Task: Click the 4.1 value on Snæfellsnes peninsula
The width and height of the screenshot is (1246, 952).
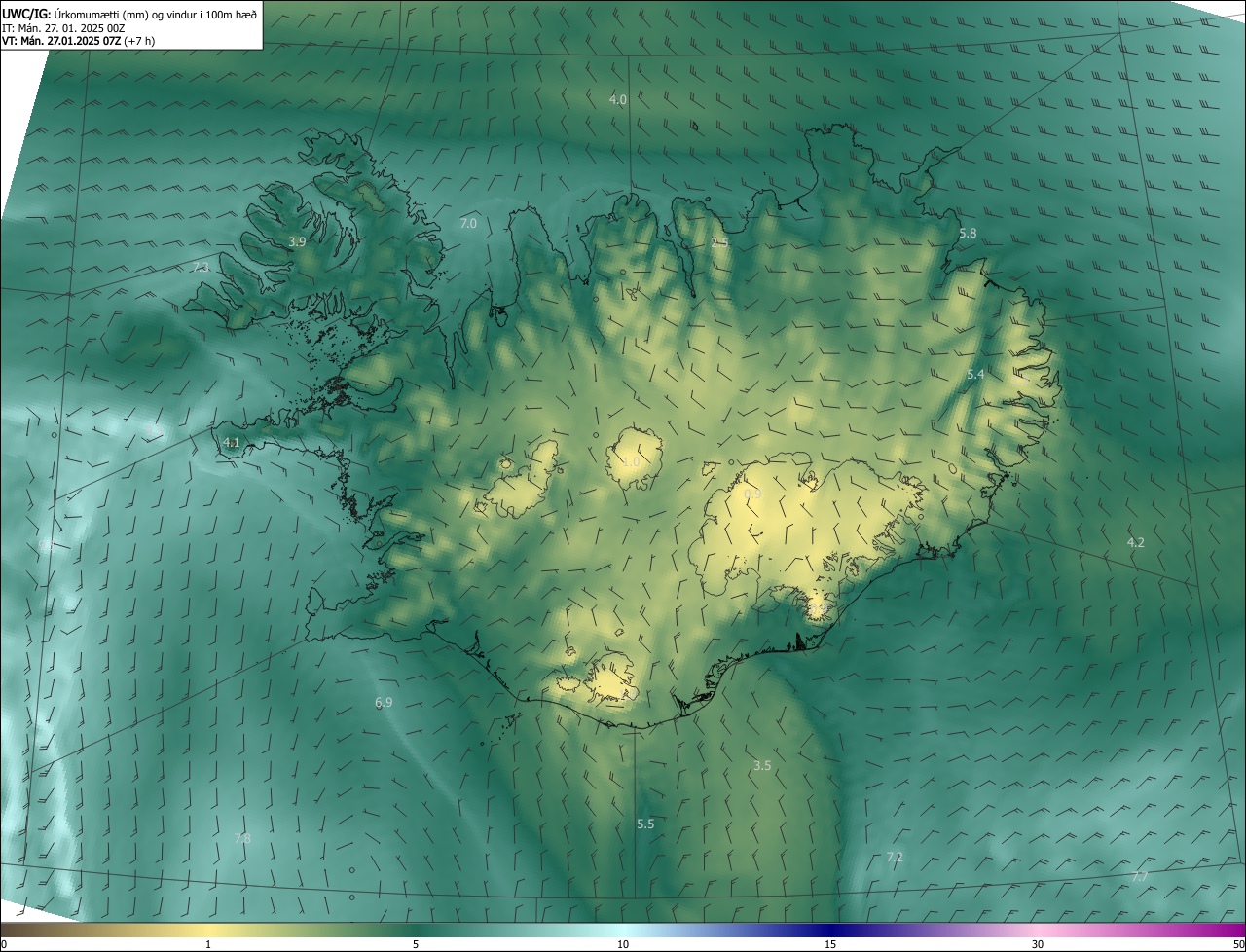Action: pos(231,442)
